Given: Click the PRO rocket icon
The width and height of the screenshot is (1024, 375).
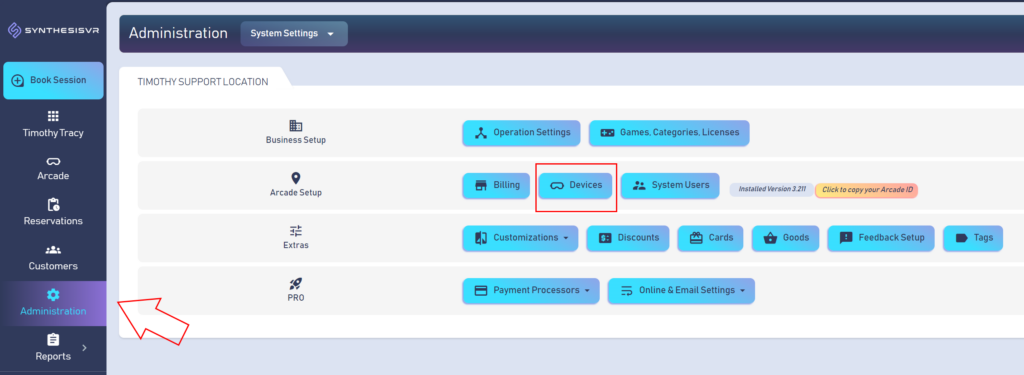Looking at the screenshot, I should click(296, 284).
